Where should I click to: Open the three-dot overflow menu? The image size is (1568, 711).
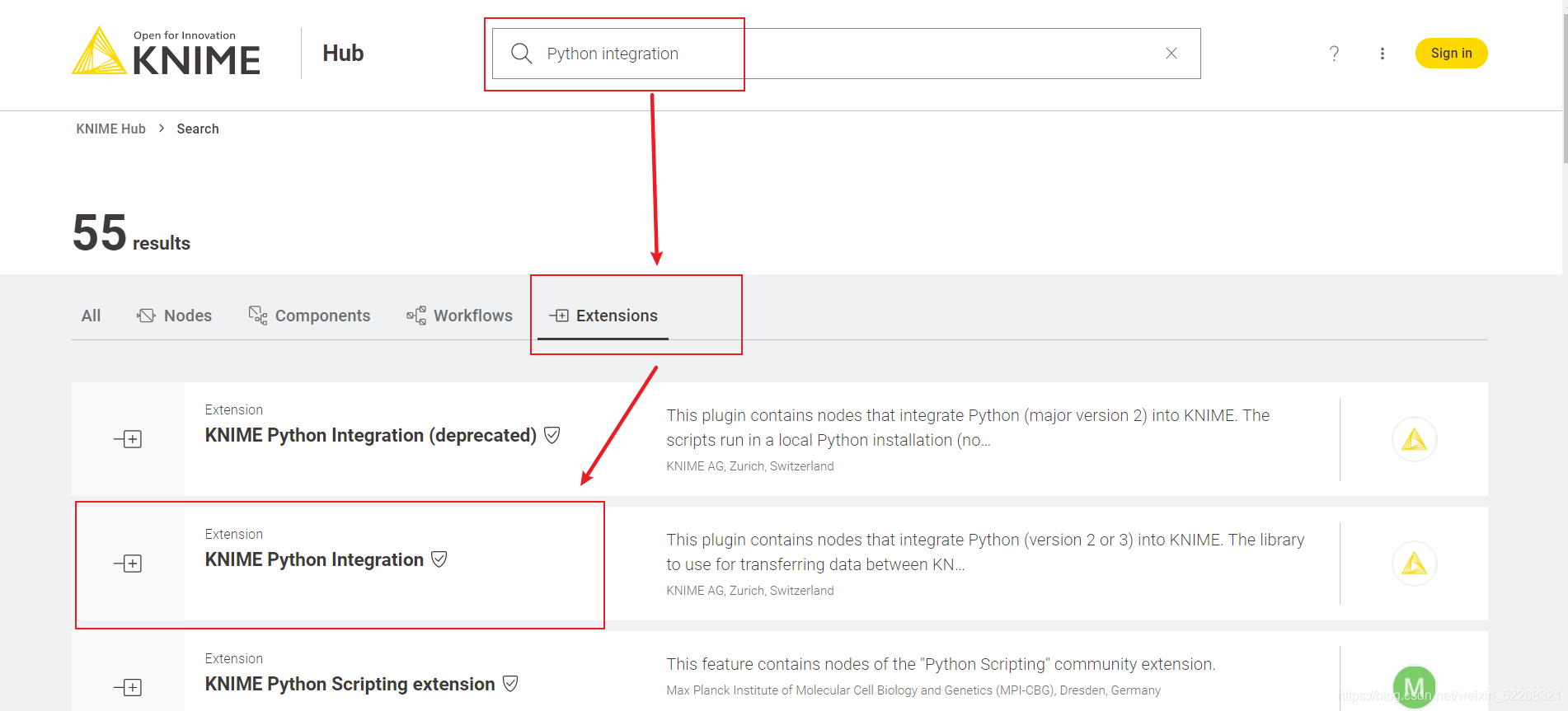click(1383, 53)
